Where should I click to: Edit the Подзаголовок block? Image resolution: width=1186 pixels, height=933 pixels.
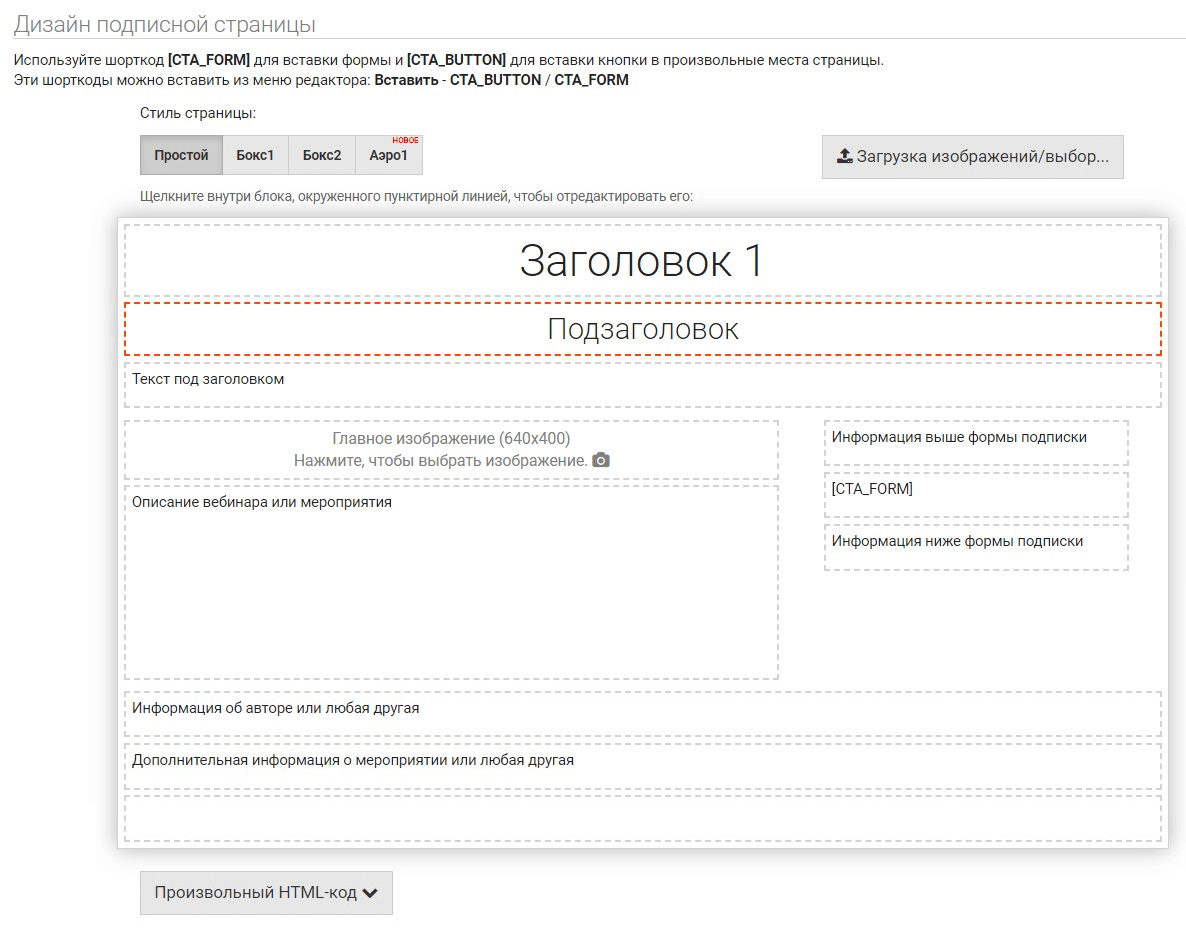[642, 329]
